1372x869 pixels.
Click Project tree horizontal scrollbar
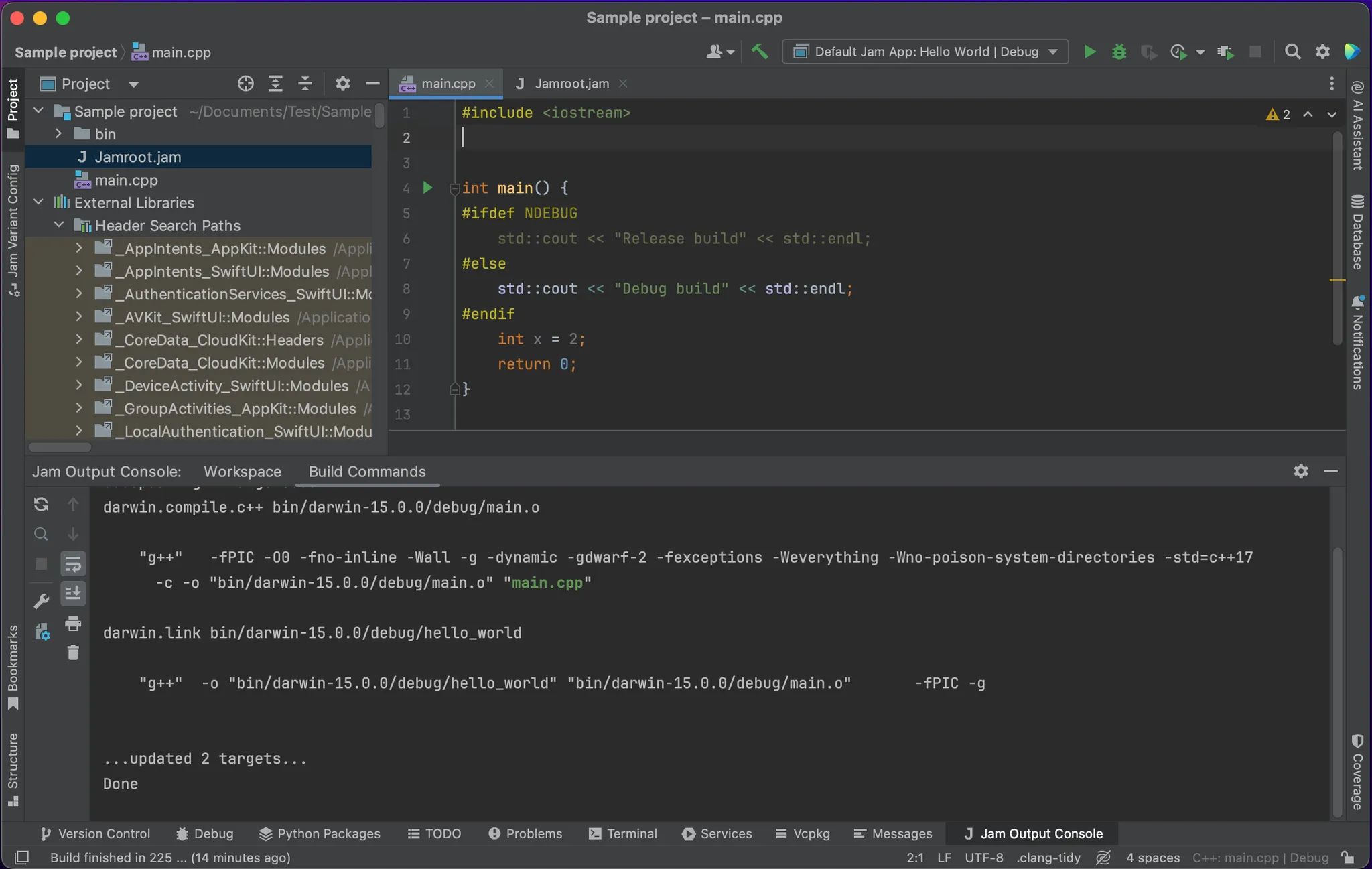[60, 447]
